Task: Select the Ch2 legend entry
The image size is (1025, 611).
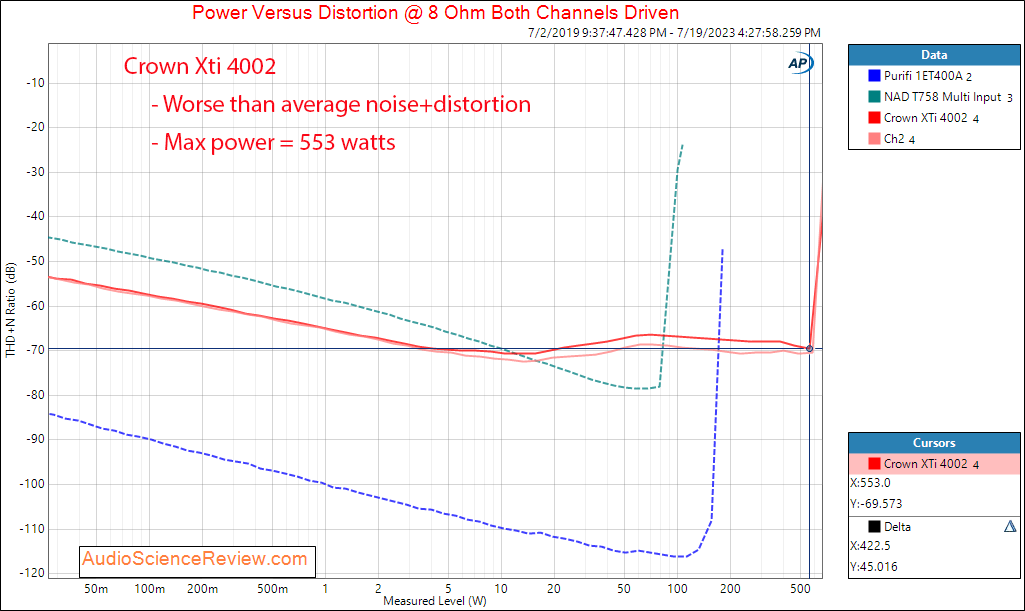Action: (x=899, y=139)
